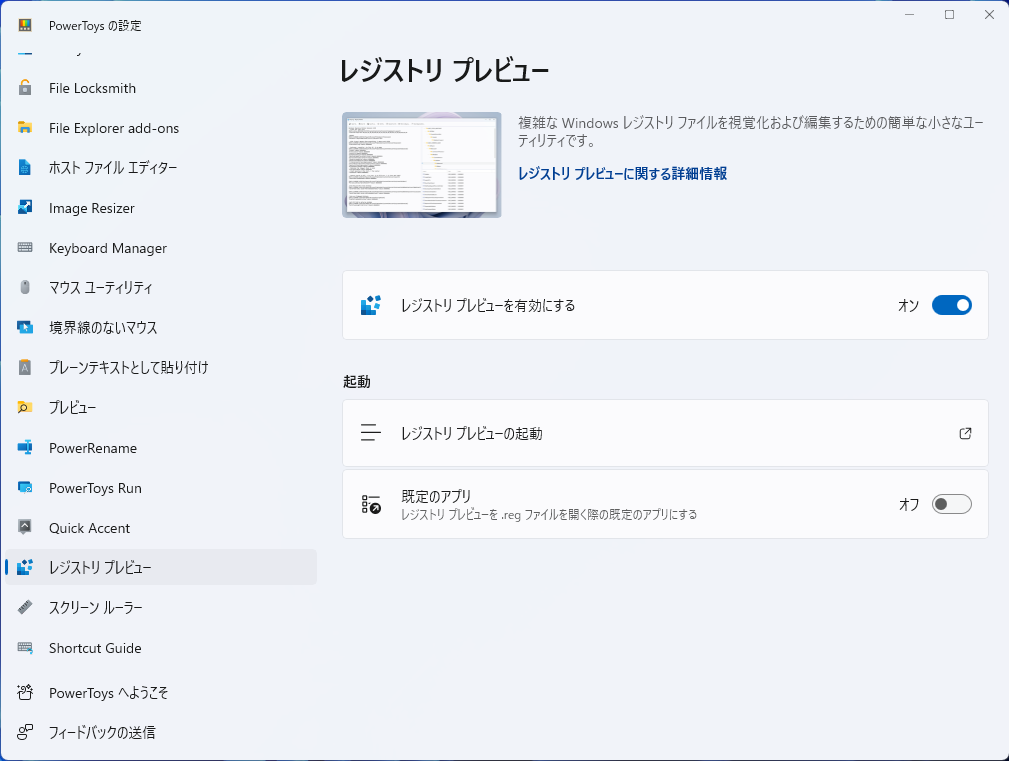Disable レジストリ プレビューを有効にする

pyautogui.click(x=951, y=305)
